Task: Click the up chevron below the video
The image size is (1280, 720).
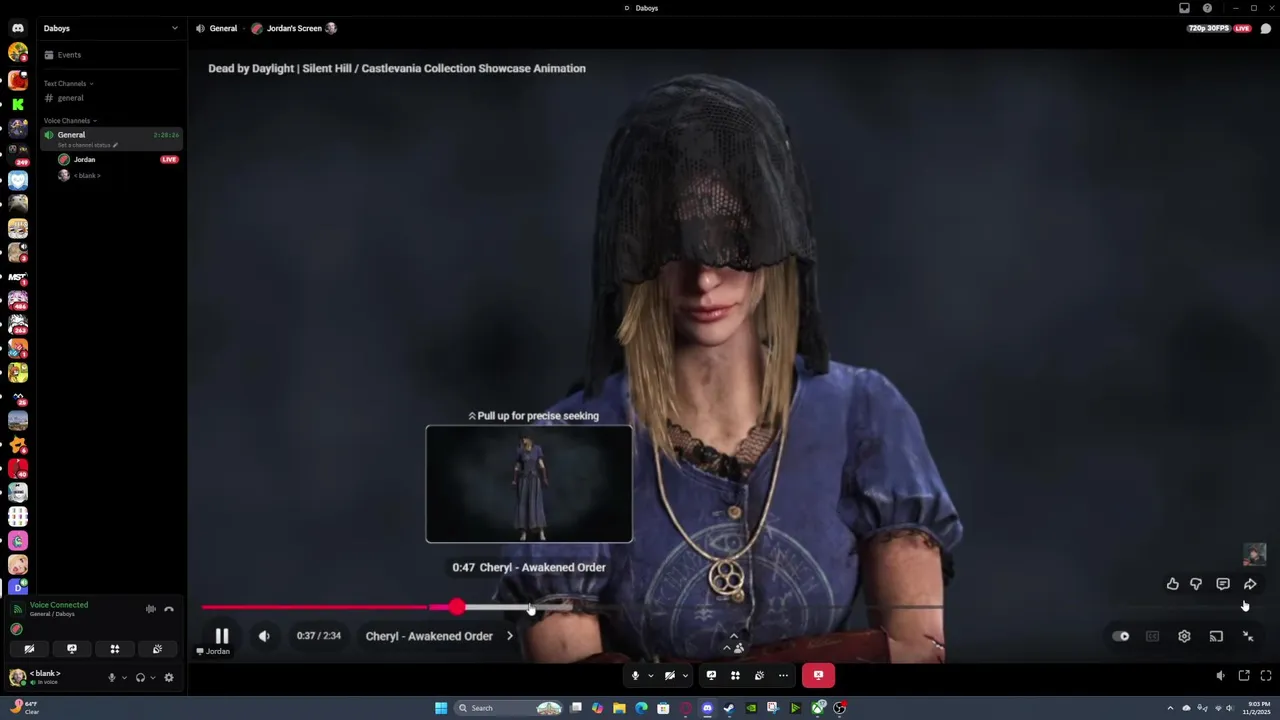Action: [733, 635]
